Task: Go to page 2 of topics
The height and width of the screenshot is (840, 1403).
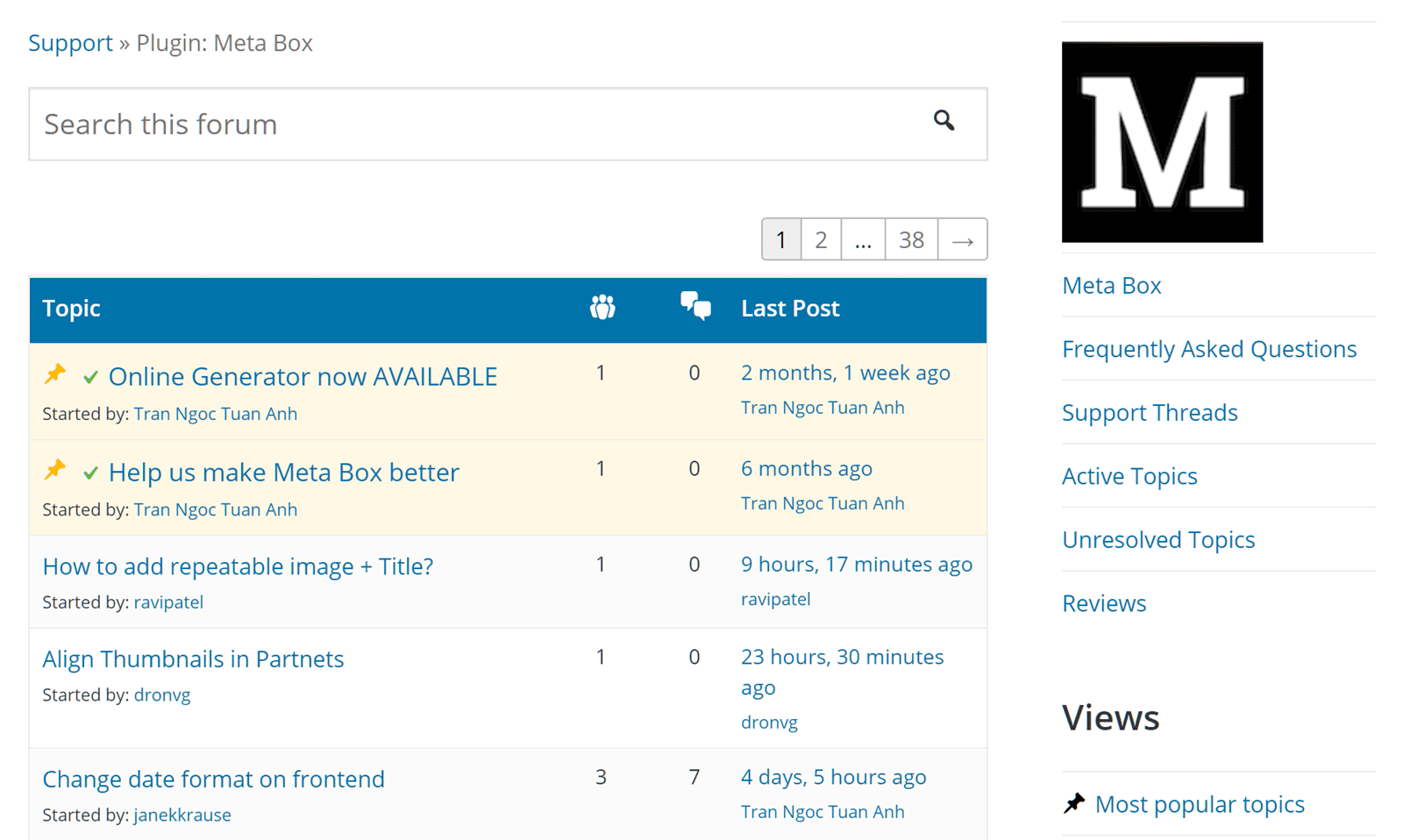Action: [x=821, y=239]
